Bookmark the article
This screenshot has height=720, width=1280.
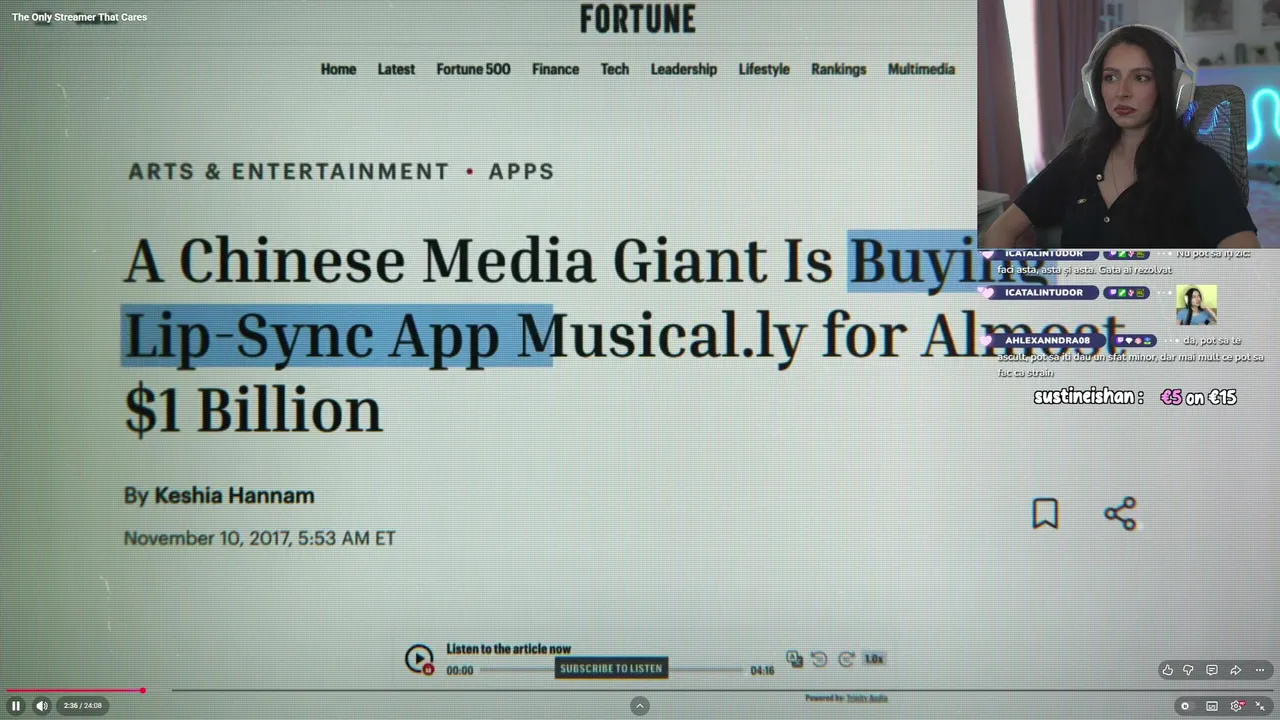click(1045, 513)
